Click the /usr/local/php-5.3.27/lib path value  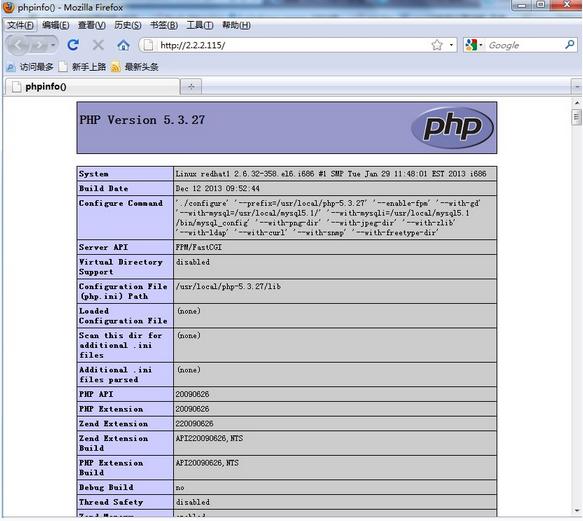[228, 286]
